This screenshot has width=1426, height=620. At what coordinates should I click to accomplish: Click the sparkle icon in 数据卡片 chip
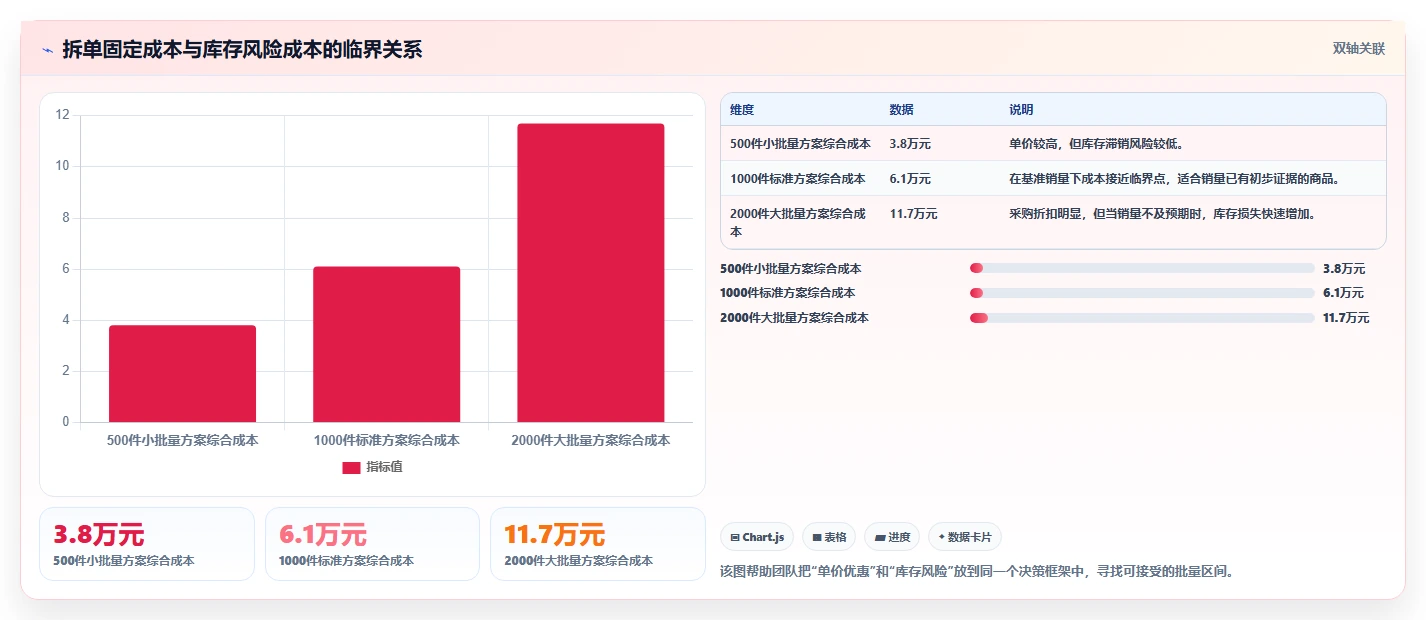941,537
